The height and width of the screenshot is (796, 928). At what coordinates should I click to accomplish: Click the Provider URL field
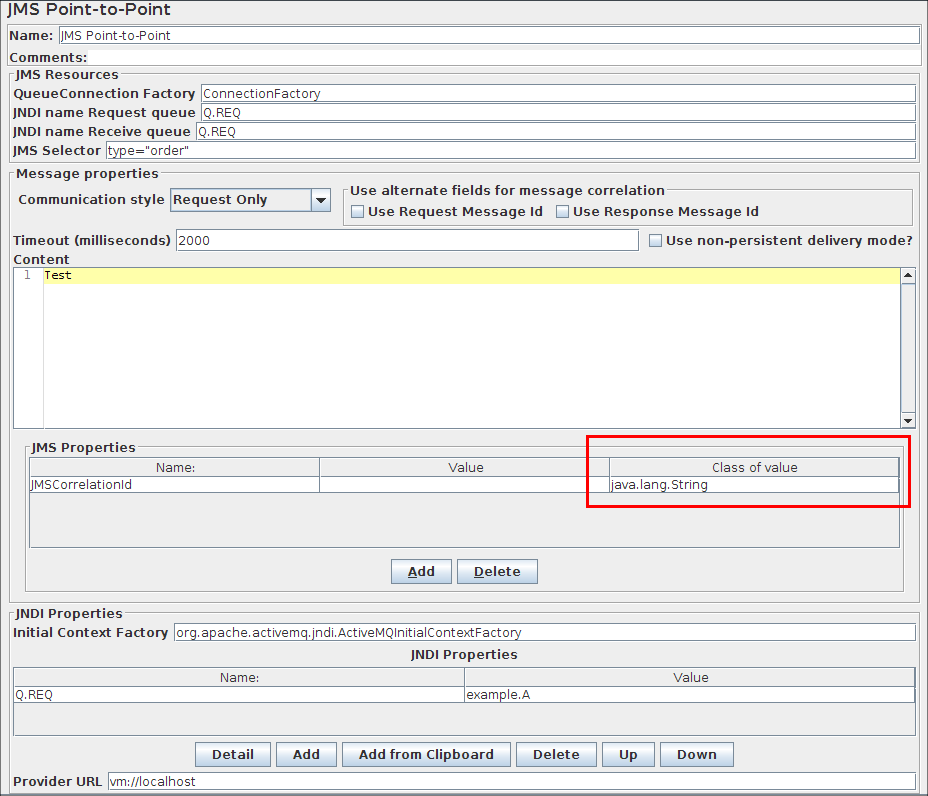point(510,781)
